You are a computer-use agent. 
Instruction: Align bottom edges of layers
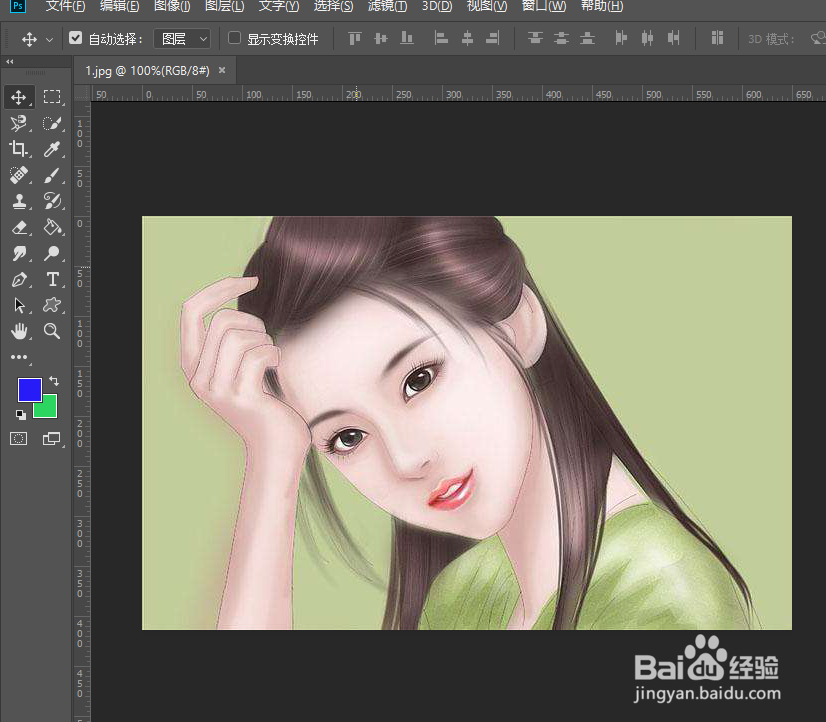pos(407,38)
